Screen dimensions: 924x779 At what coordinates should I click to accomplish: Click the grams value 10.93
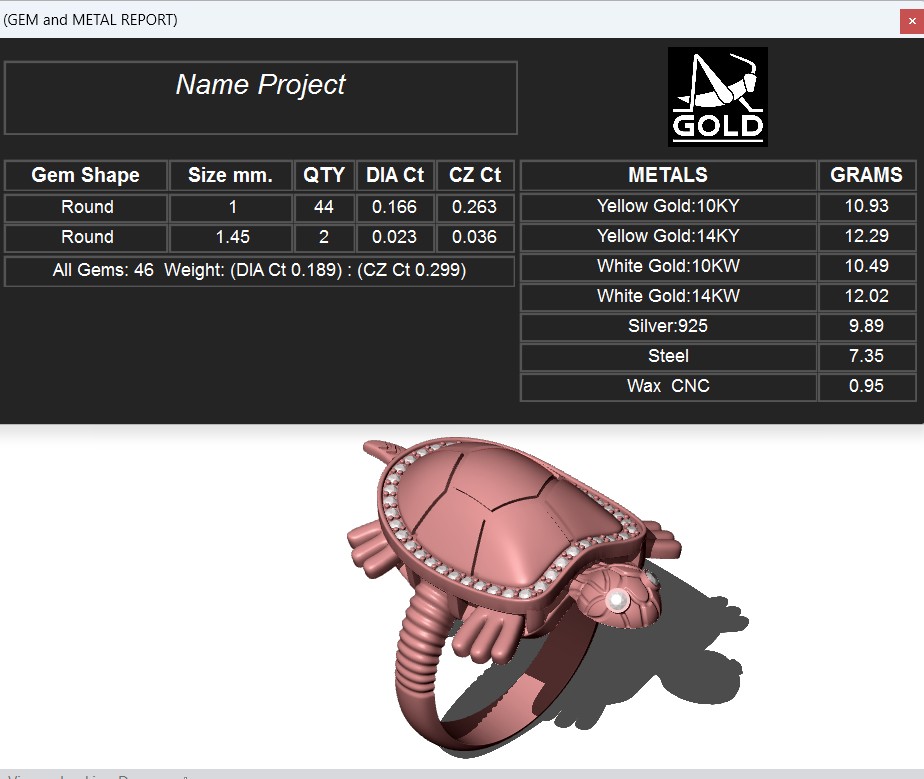867,206
